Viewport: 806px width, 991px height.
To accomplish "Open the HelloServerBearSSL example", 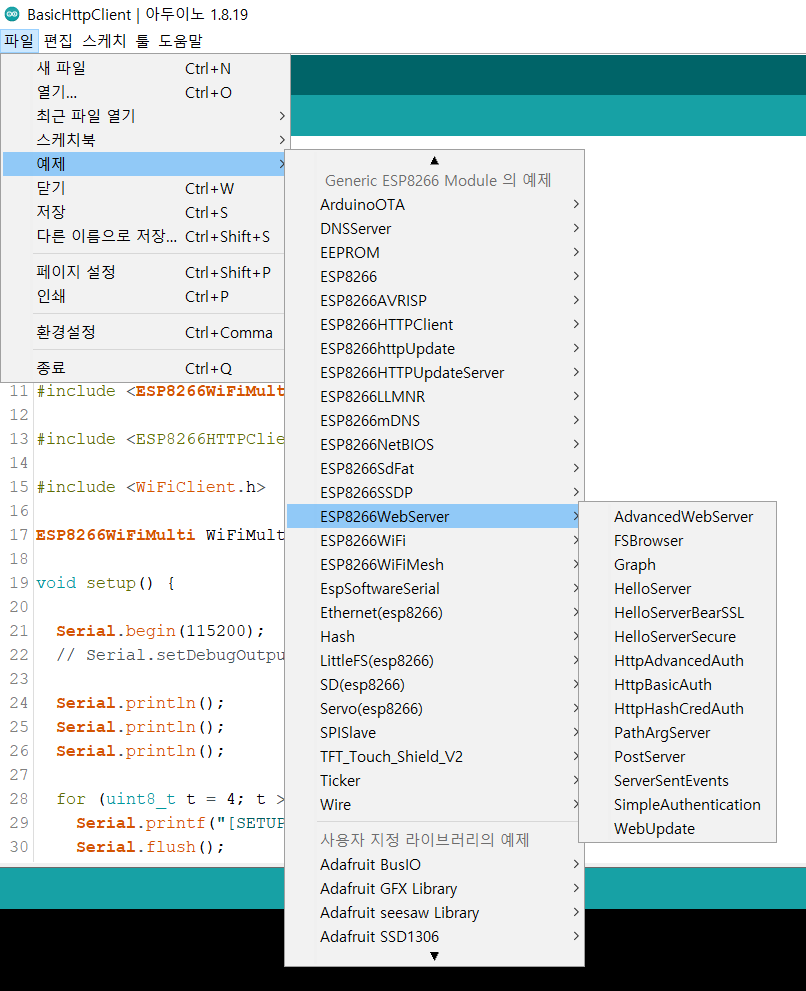I will (678, 613).
